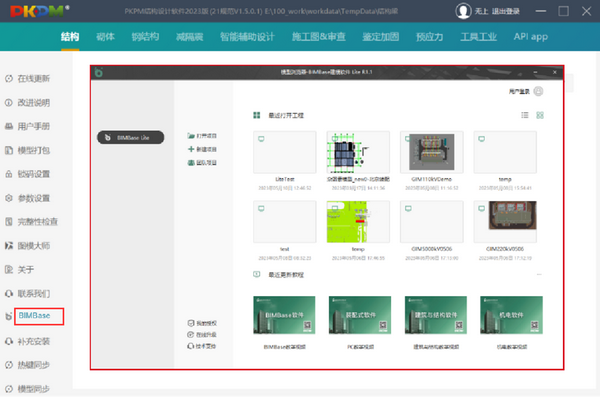Click 打开项目 in BIMBase window
Image resolution: width=600 pixels, height=397 pixels.
coord(202,136)
